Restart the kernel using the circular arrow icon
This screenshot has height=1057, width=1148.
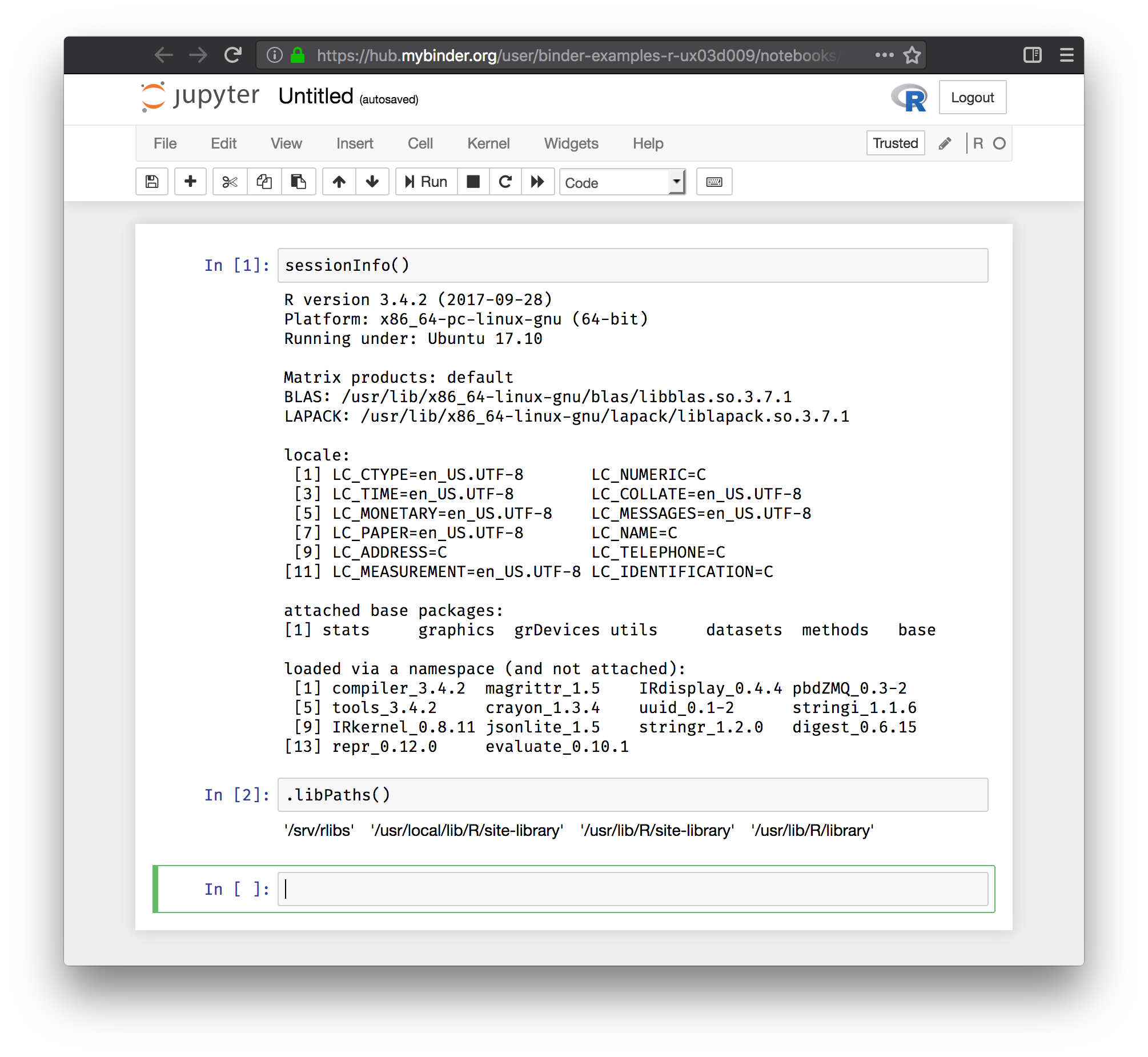coord(505,181)
